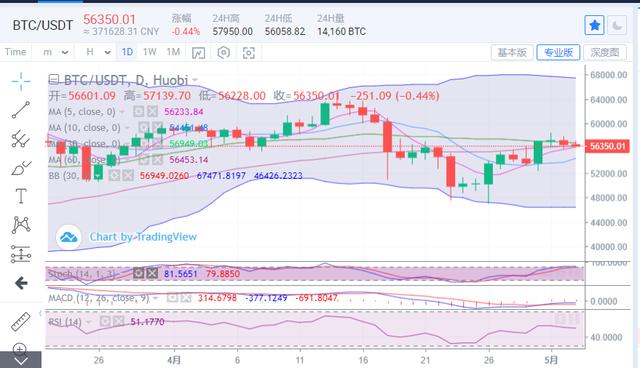
Task: Click the 0.0000 MACD axis label
Action: click(604, 301)
